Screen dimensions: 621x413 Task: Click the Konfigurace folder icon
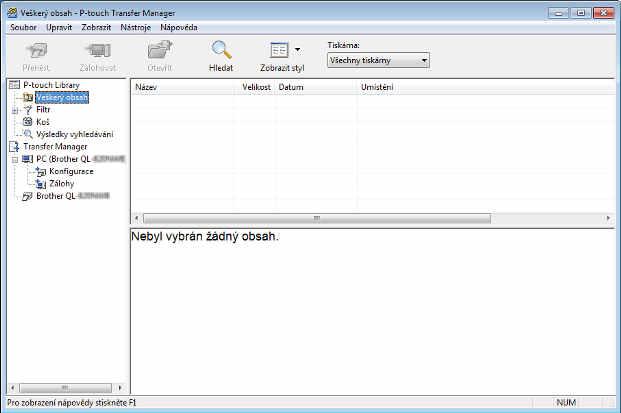[x=41, y=171]
